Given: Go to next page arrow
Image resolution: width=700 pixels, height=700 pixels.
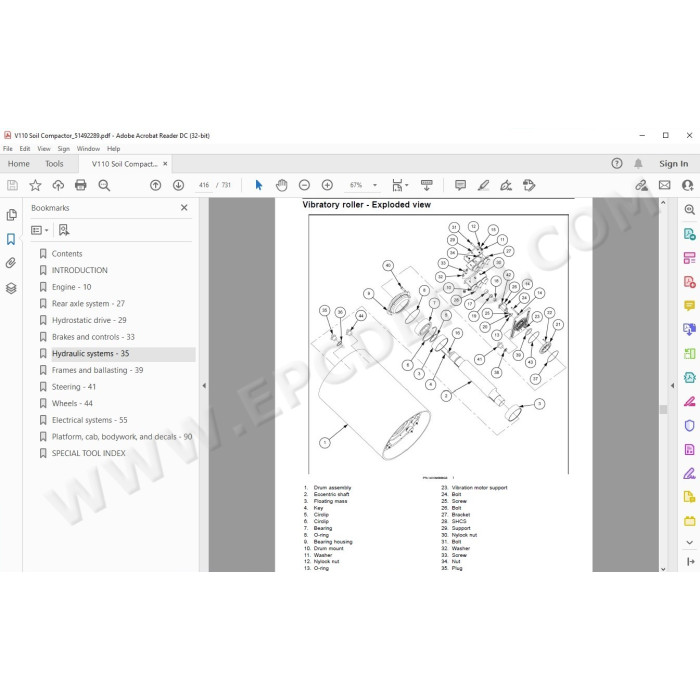Looking at the screenshot, I should click(x=179, y=185).
